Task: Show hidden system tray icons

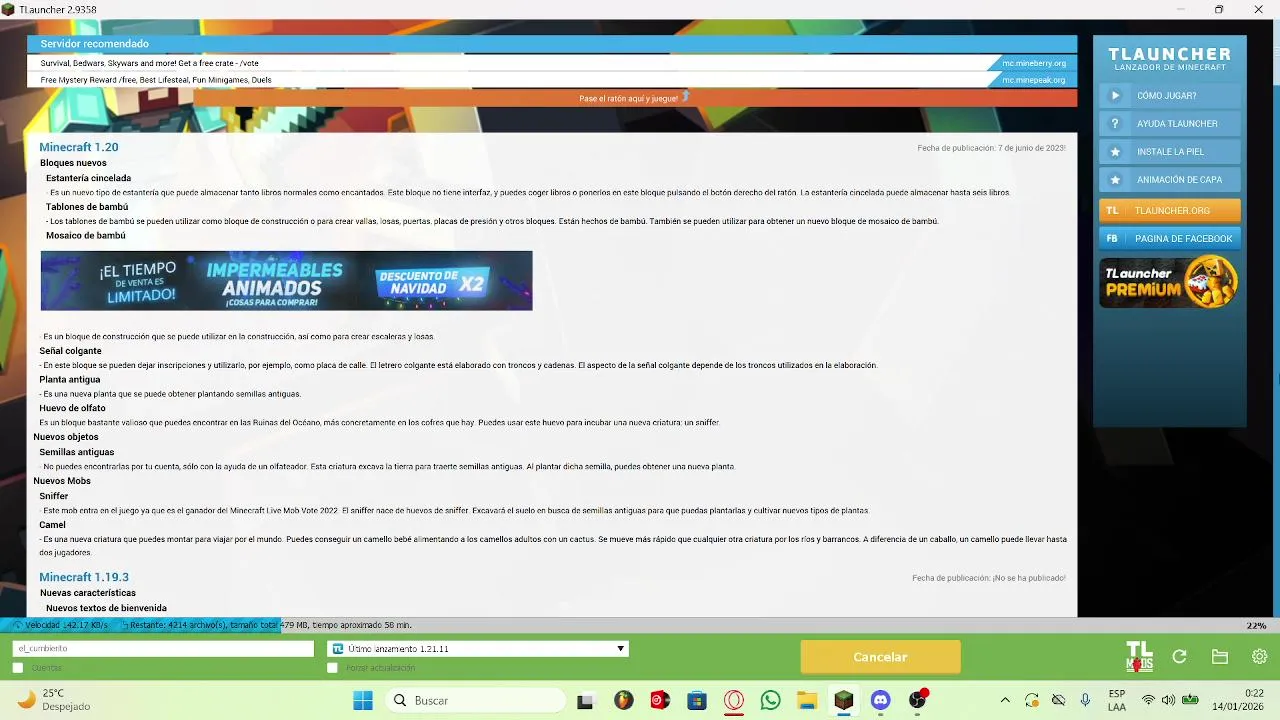Action: coord(1005,700)
